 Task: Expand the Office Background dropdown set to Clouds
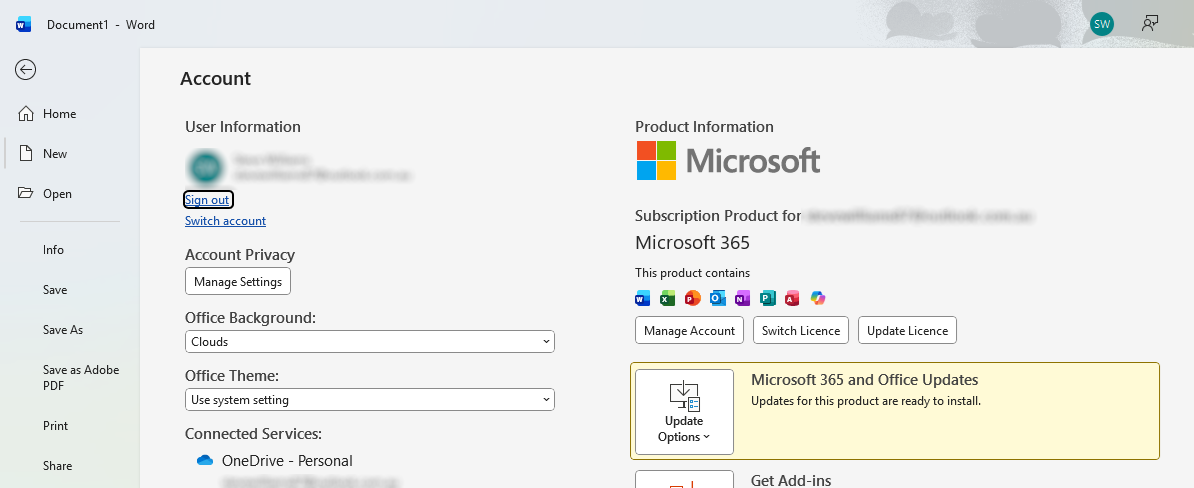(369, 342)
